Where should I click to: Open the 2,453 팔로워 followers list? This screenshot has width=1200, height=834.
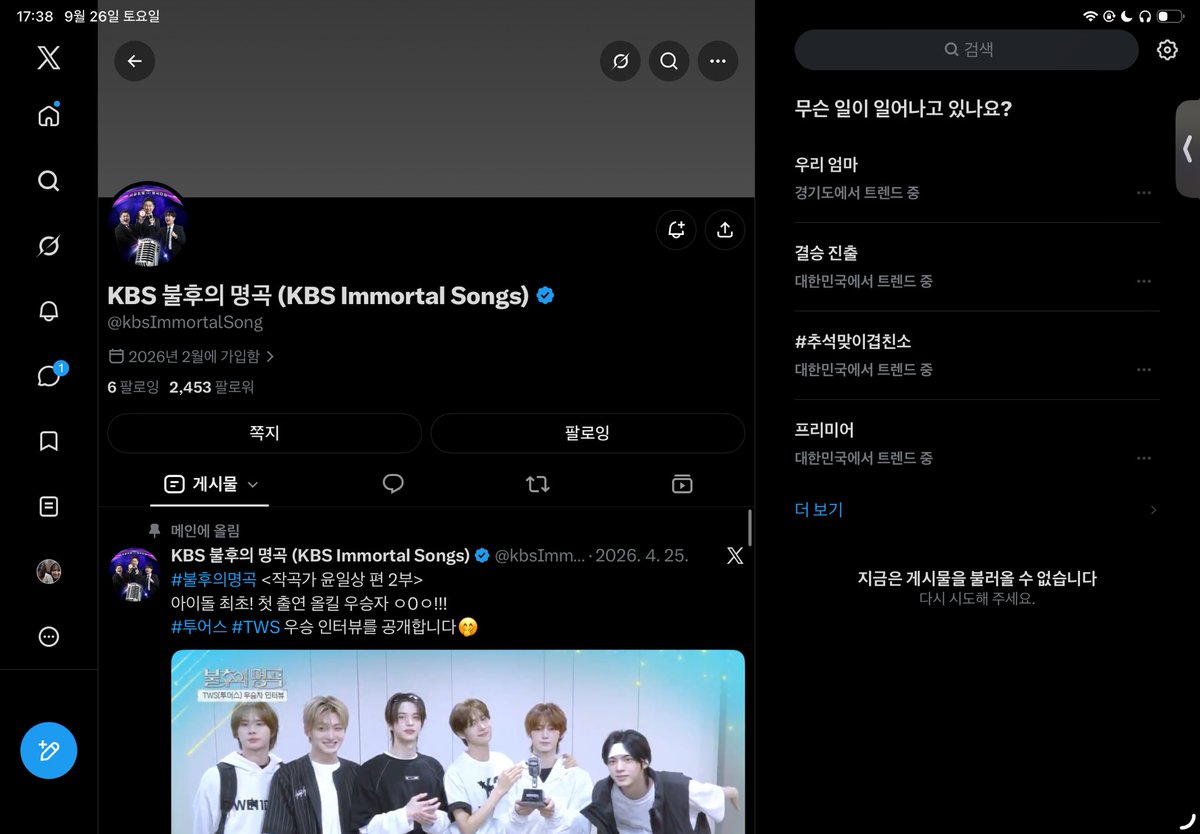tap(212, 387)
